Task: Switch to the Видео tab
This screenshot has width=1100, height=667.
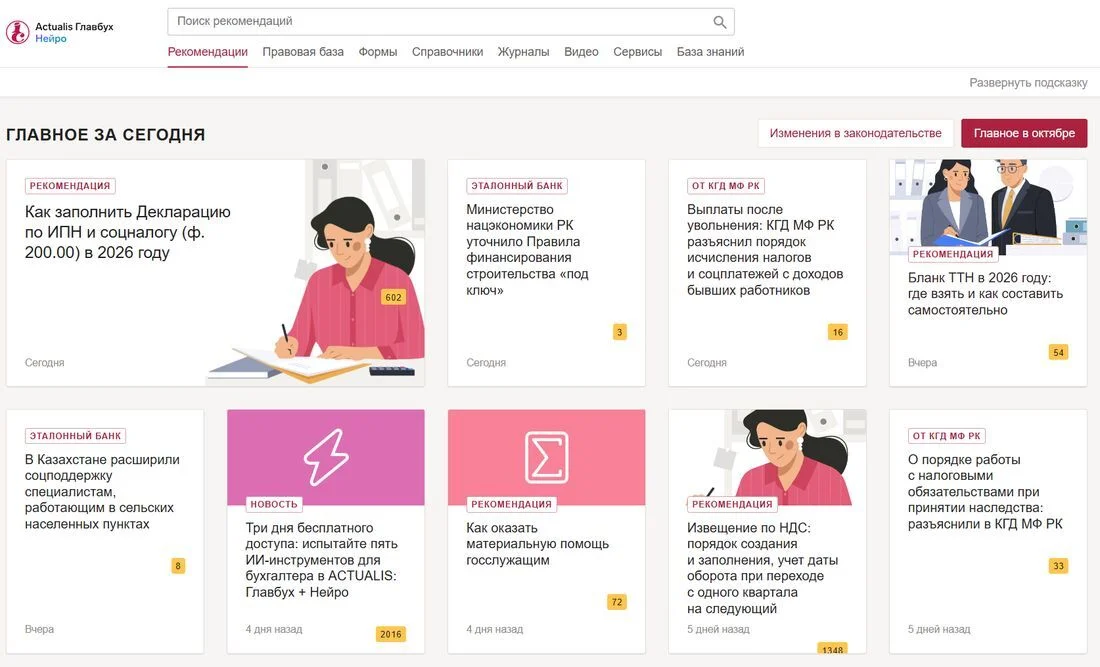Action: pos(581,52)
